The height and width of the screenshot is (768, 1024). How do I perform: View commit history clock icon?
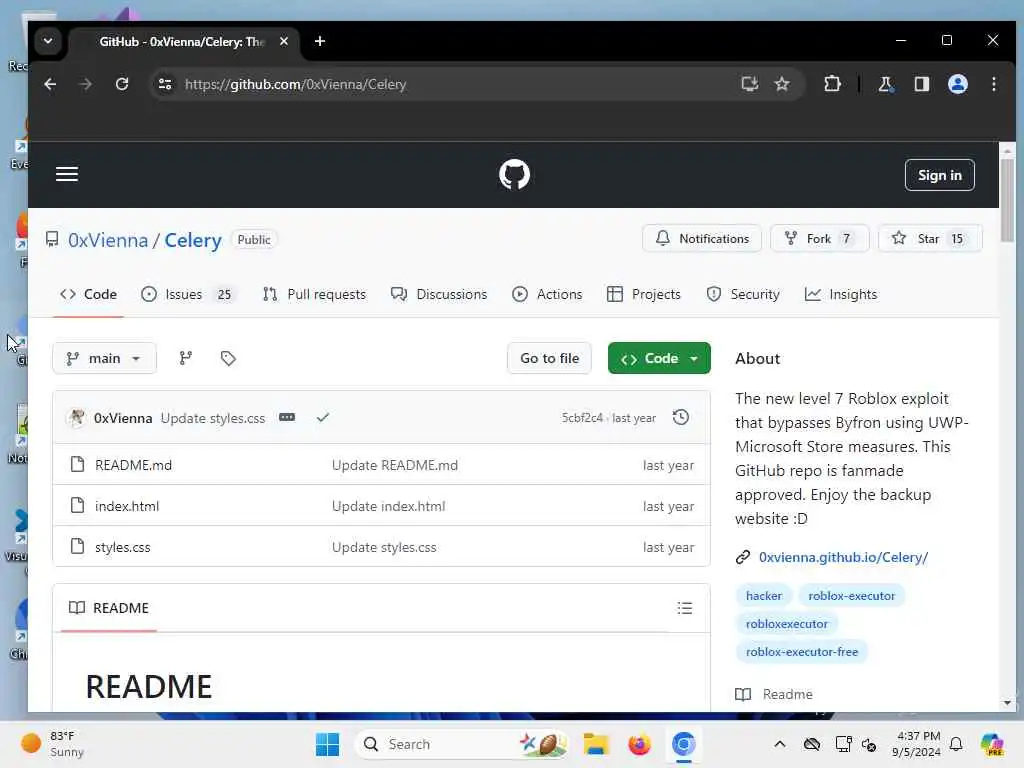(x=680, y=417)
